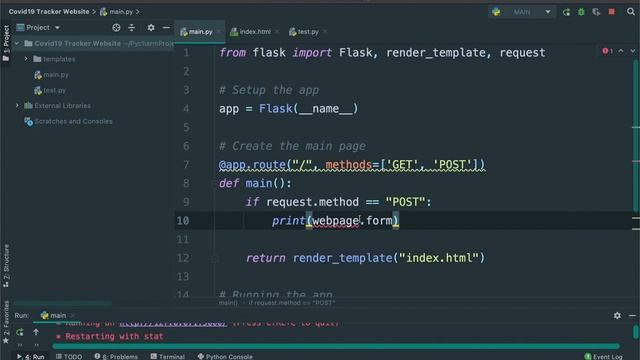
Task: Collapse all in the Project panel toolbar
Action: [x=131, y=27]
